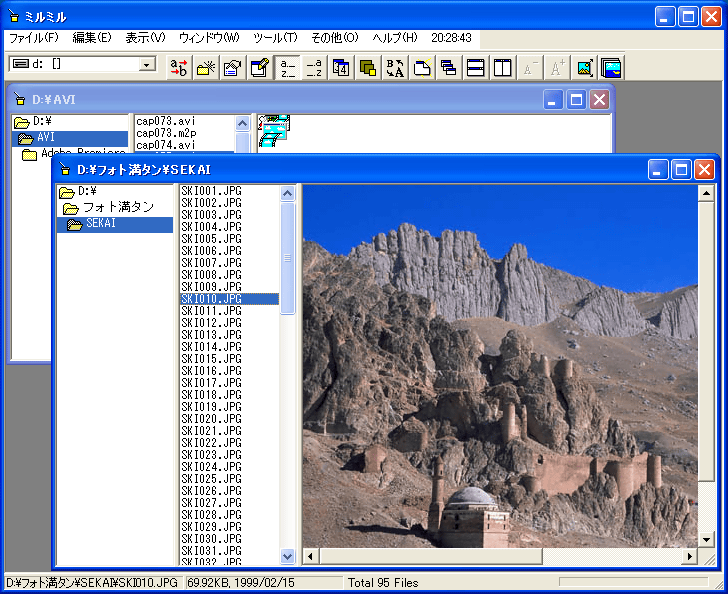Click the slideshow stacked pictures toolbar icon
The image size is (728, 594).
point(611,68)
